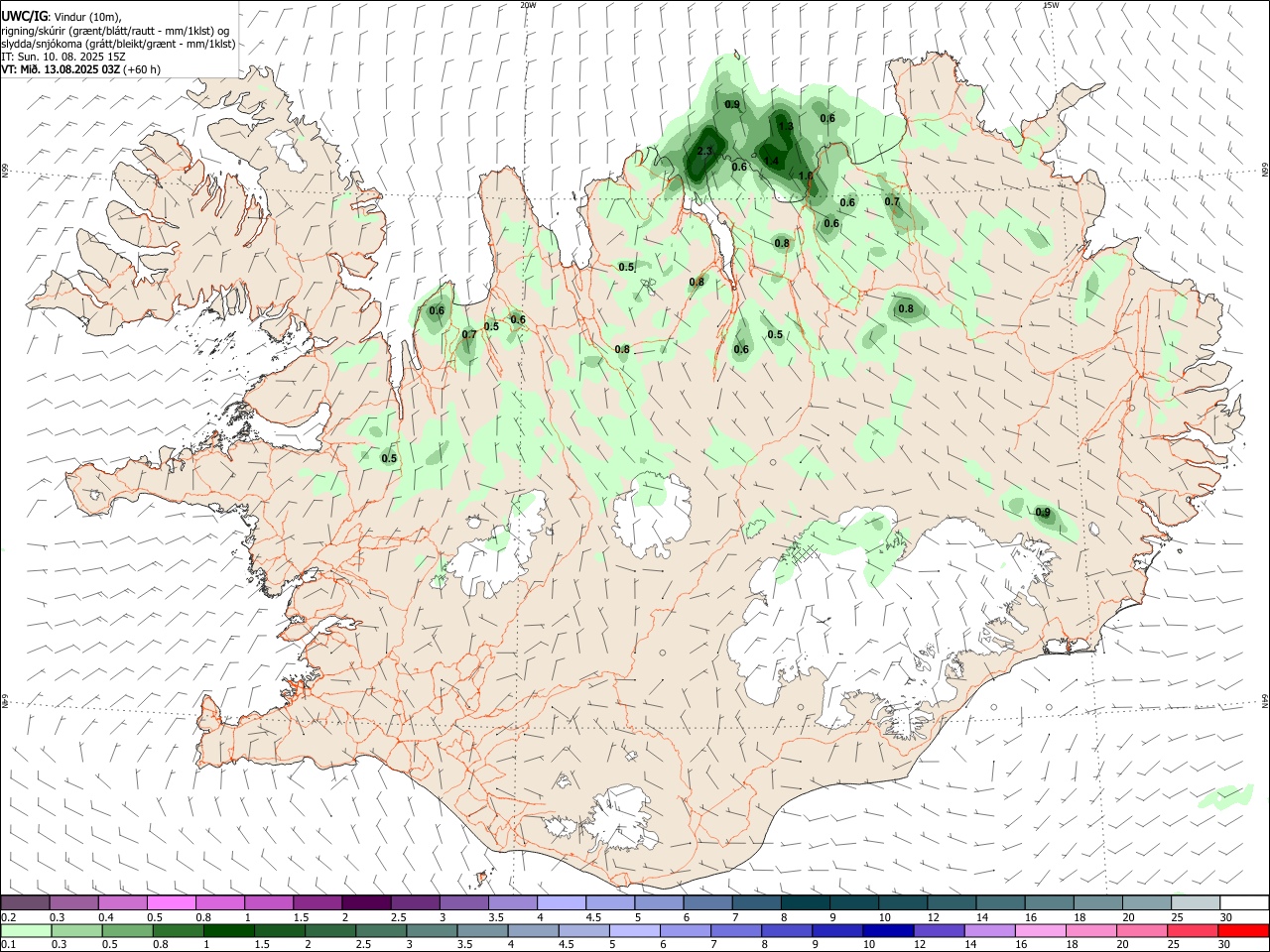Click the 0.9 value over the northern sea

732,104
